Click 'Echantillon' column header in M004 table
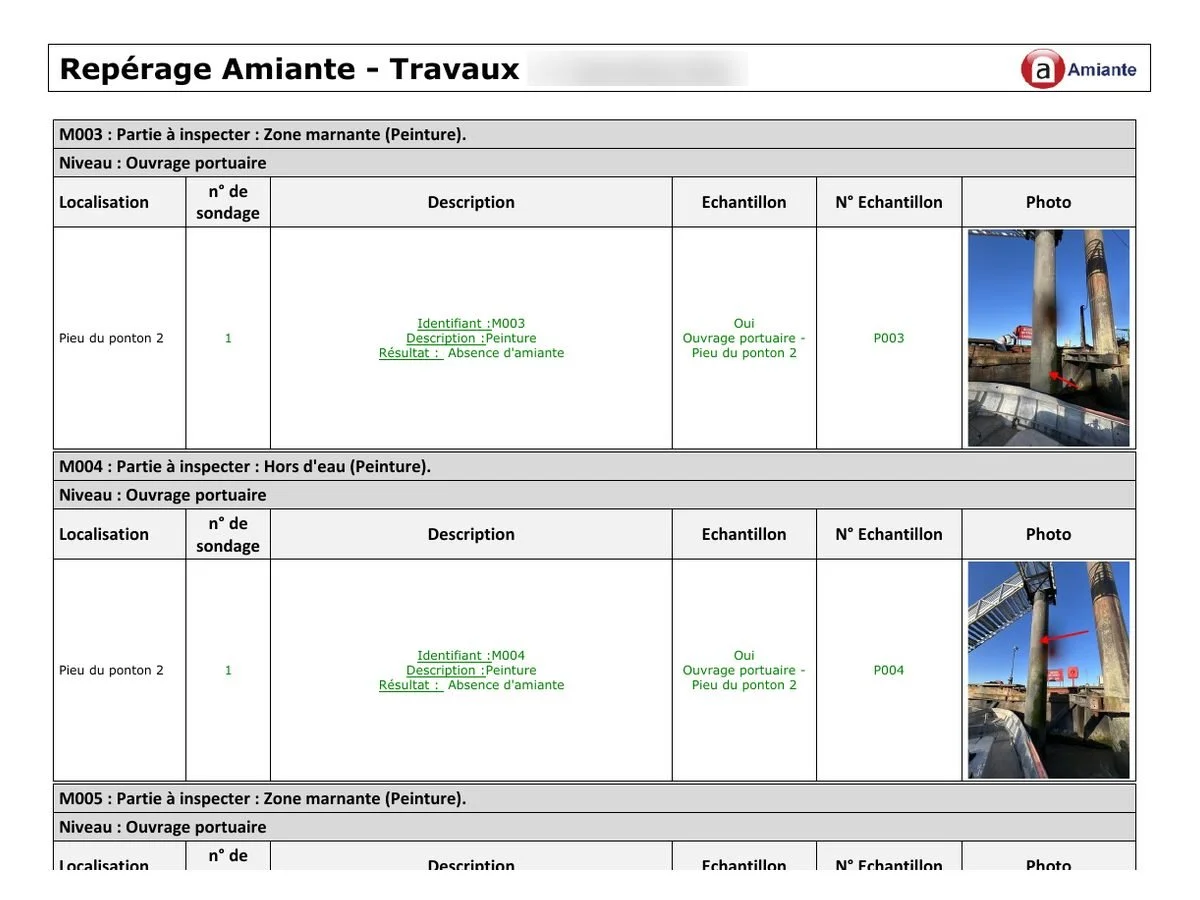Image resolution: width=1200 pixels, height=900 pixels. [x=744, y=534]
